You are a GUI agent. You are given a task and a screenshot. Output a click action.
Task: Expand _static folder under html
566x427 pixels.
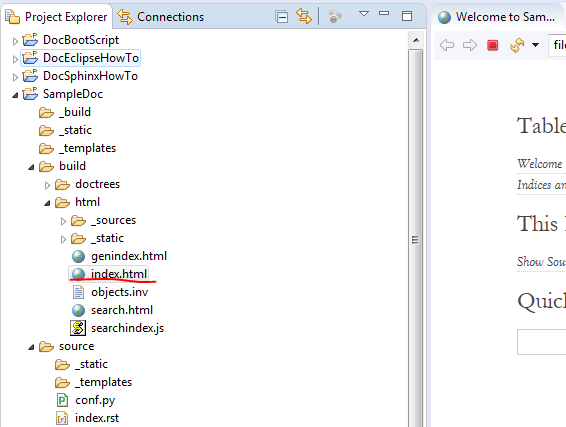pyautogui.click(x=63, y=239)
